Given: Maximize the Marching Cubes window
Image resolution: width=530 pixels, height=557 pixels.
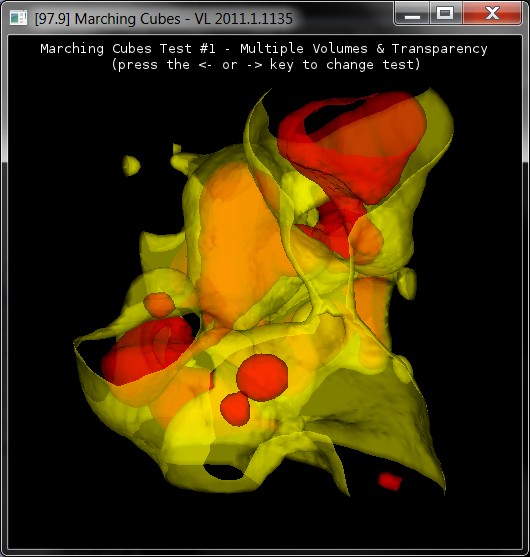Looking at the screenshot, I should click(x=445, y=13).
